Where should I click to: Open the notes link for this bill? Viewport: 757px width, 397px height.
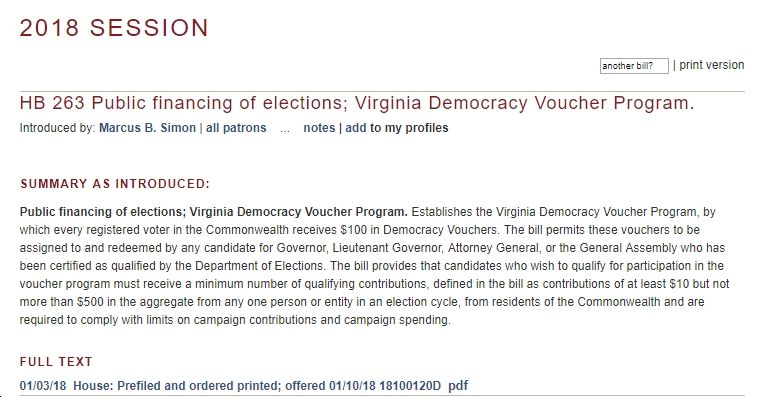(x=319, y=128)
